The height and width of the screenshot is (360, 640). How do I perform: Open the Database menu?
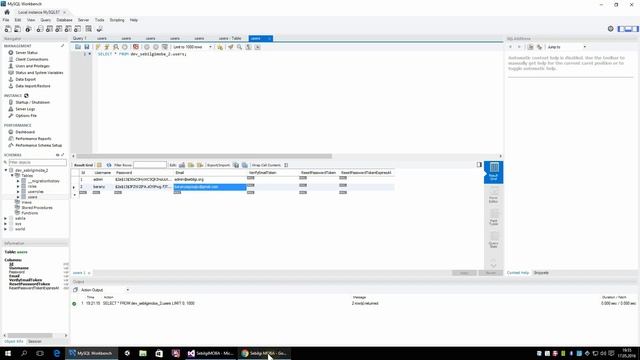(x=64, y=20)
